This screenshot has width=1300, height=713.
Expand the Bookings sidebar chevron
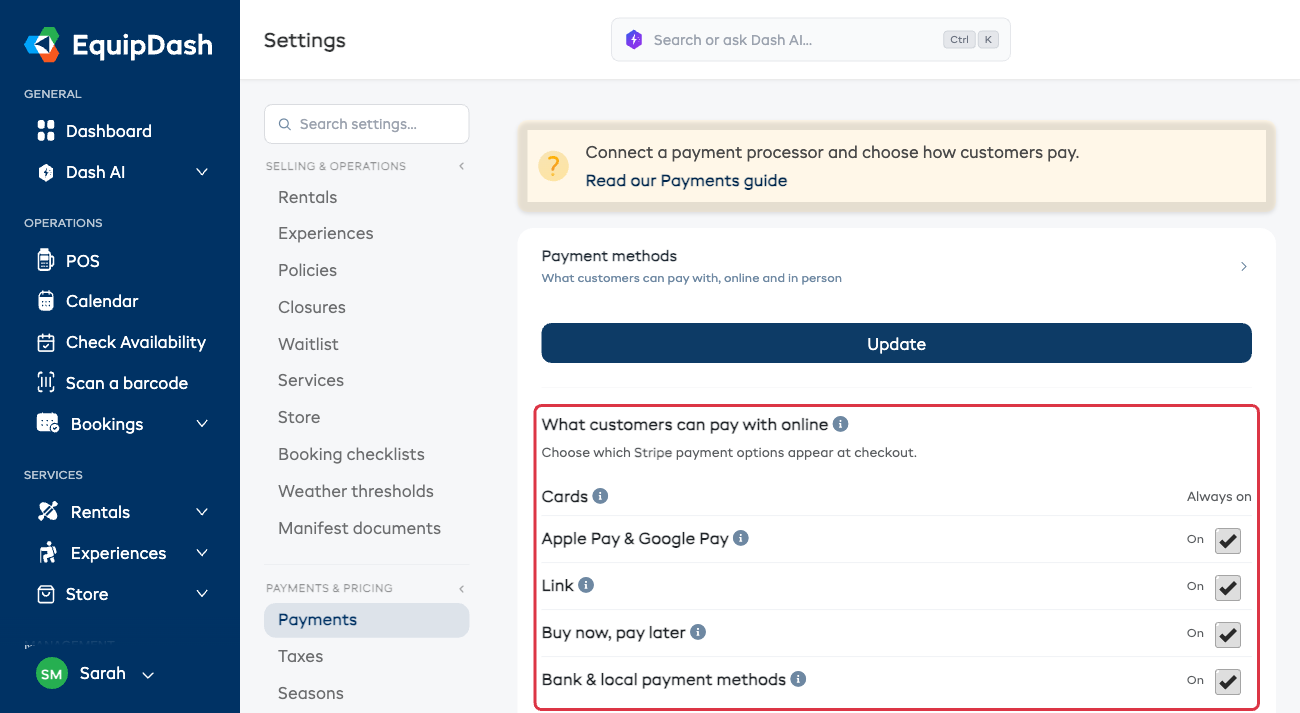click(202, 424)
